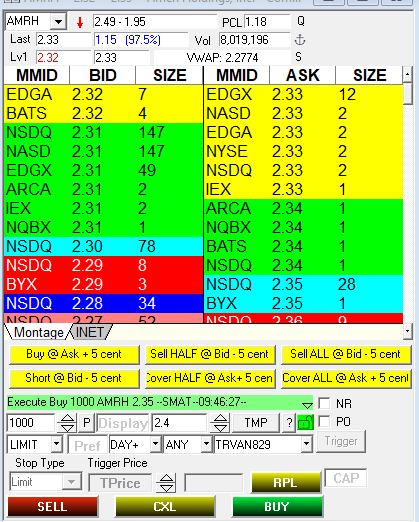Click the RPL replace button

(285, 482)
